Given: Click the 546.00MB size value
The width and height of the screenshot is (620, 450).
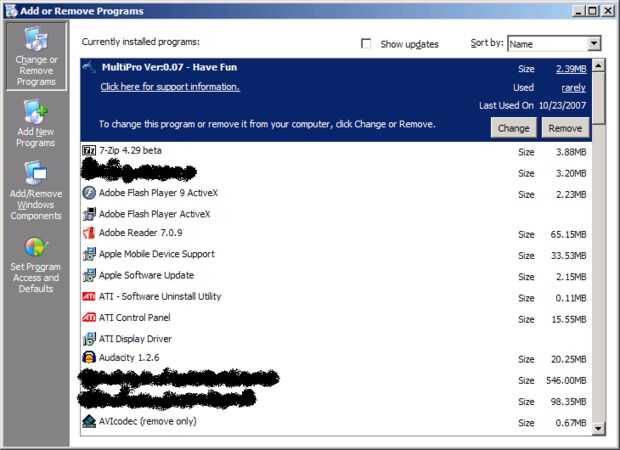Looking at the screenshot, I should (x=566, y=380).
